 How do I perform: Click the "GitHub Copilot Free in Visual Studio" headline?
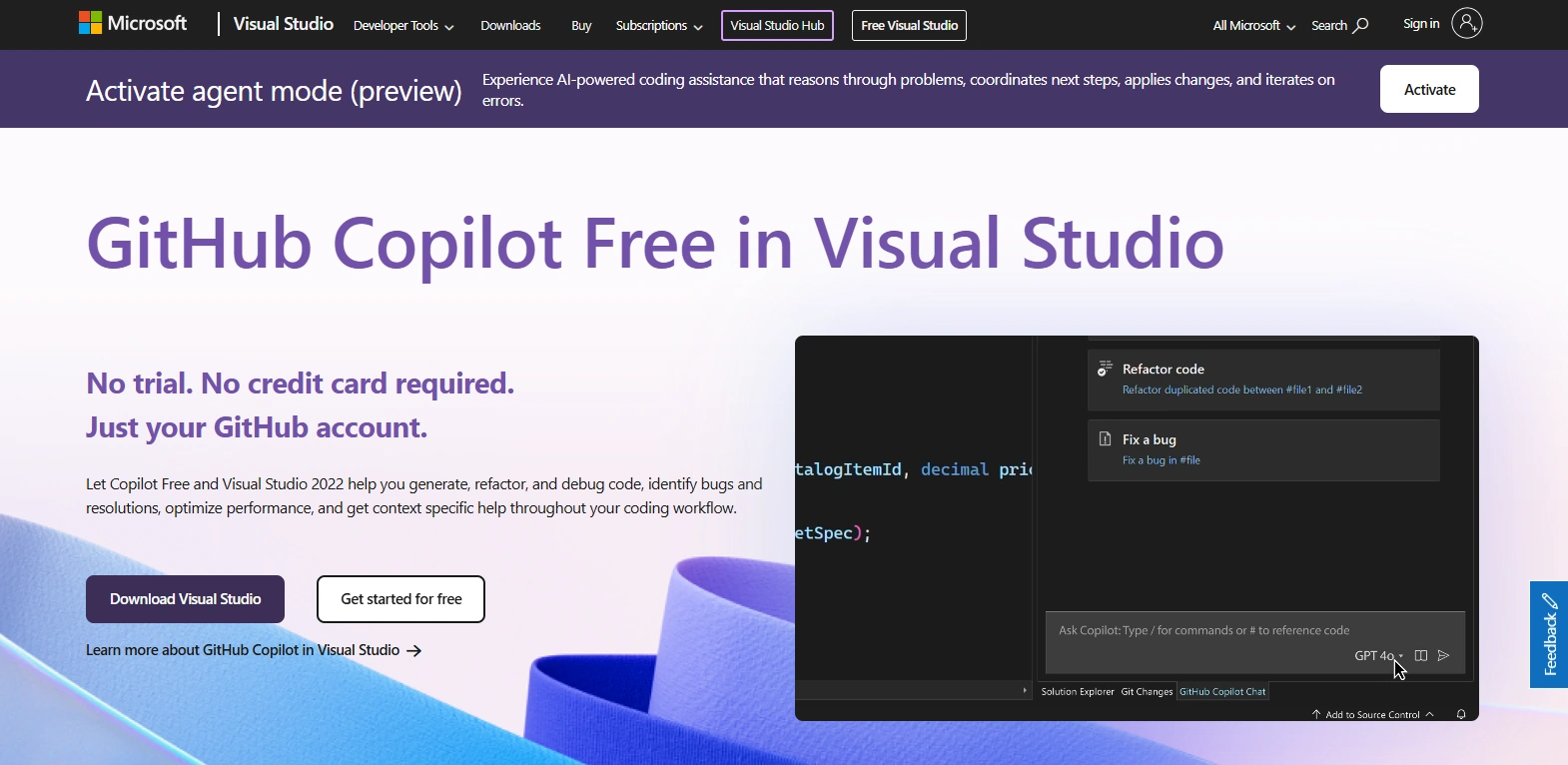click(x=655, y=243)
